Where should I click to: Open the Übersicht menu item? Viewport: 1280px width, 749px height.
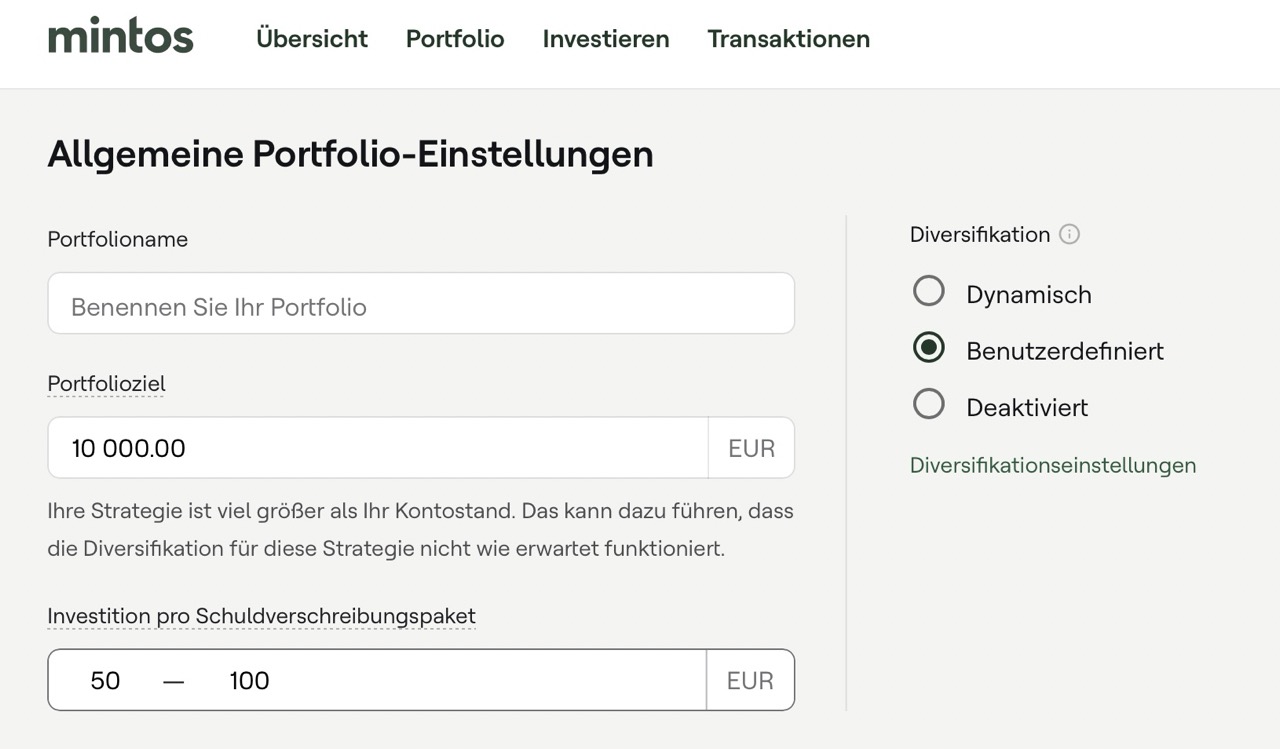point(311,39)
